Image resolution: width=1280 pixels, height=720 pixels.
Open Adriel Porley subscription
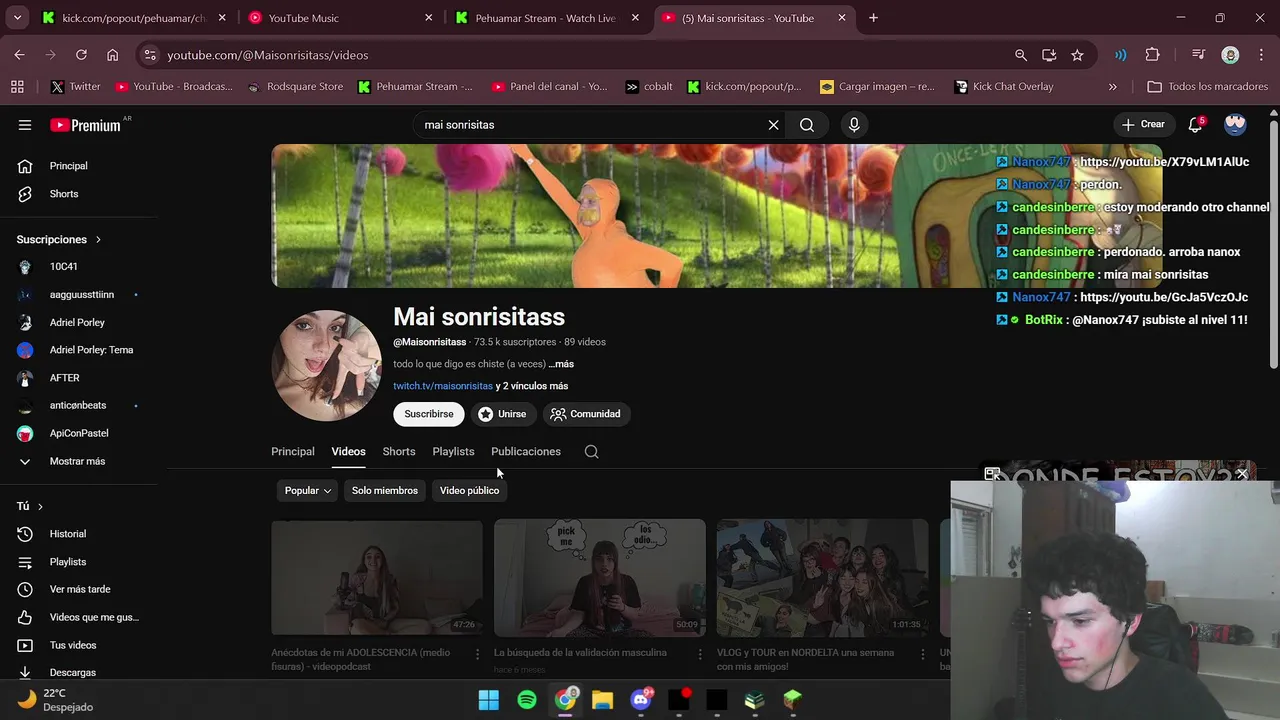(x=78, y=323)
